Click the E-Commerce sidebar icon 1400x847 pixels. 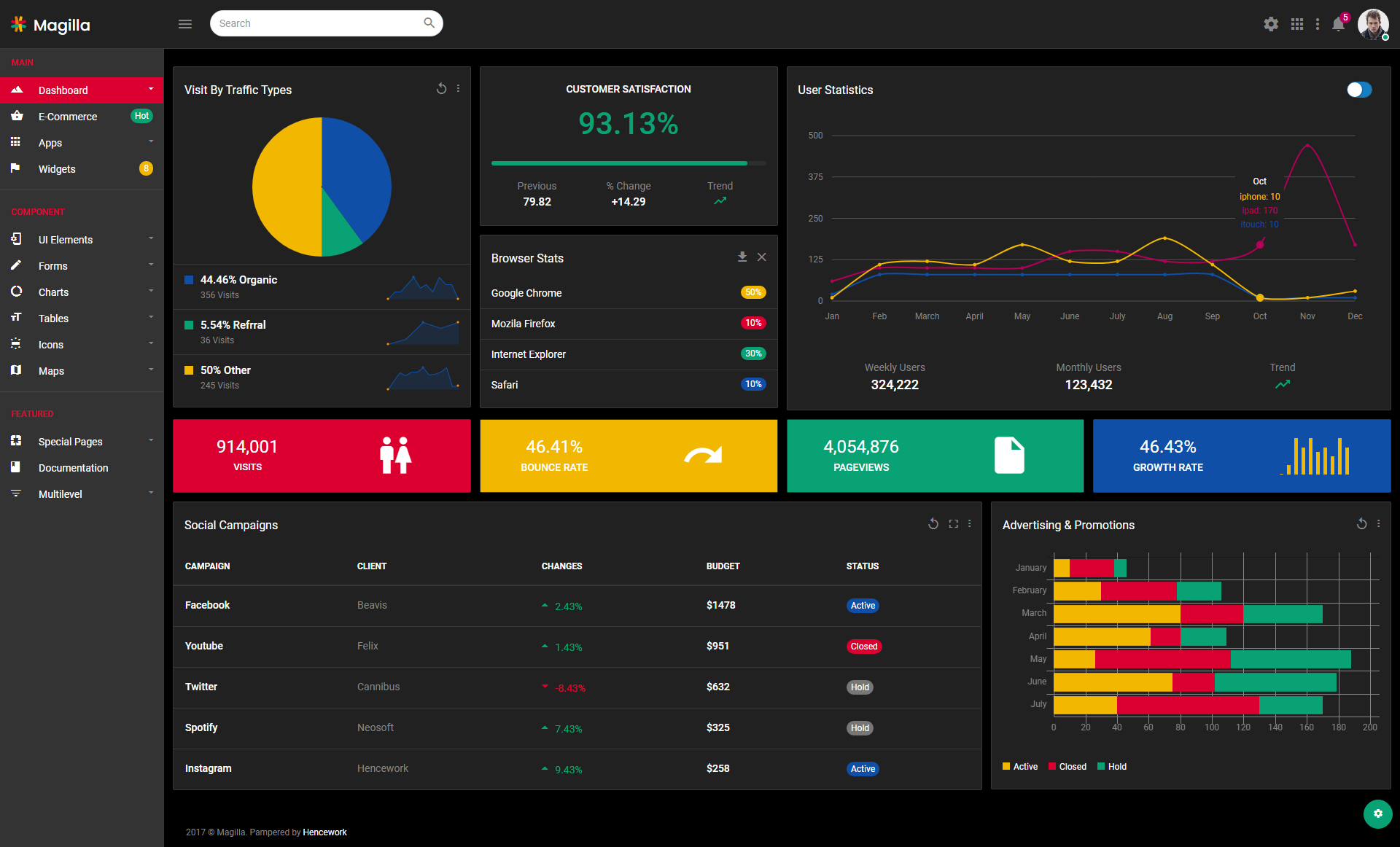click(x=18, y=116)
